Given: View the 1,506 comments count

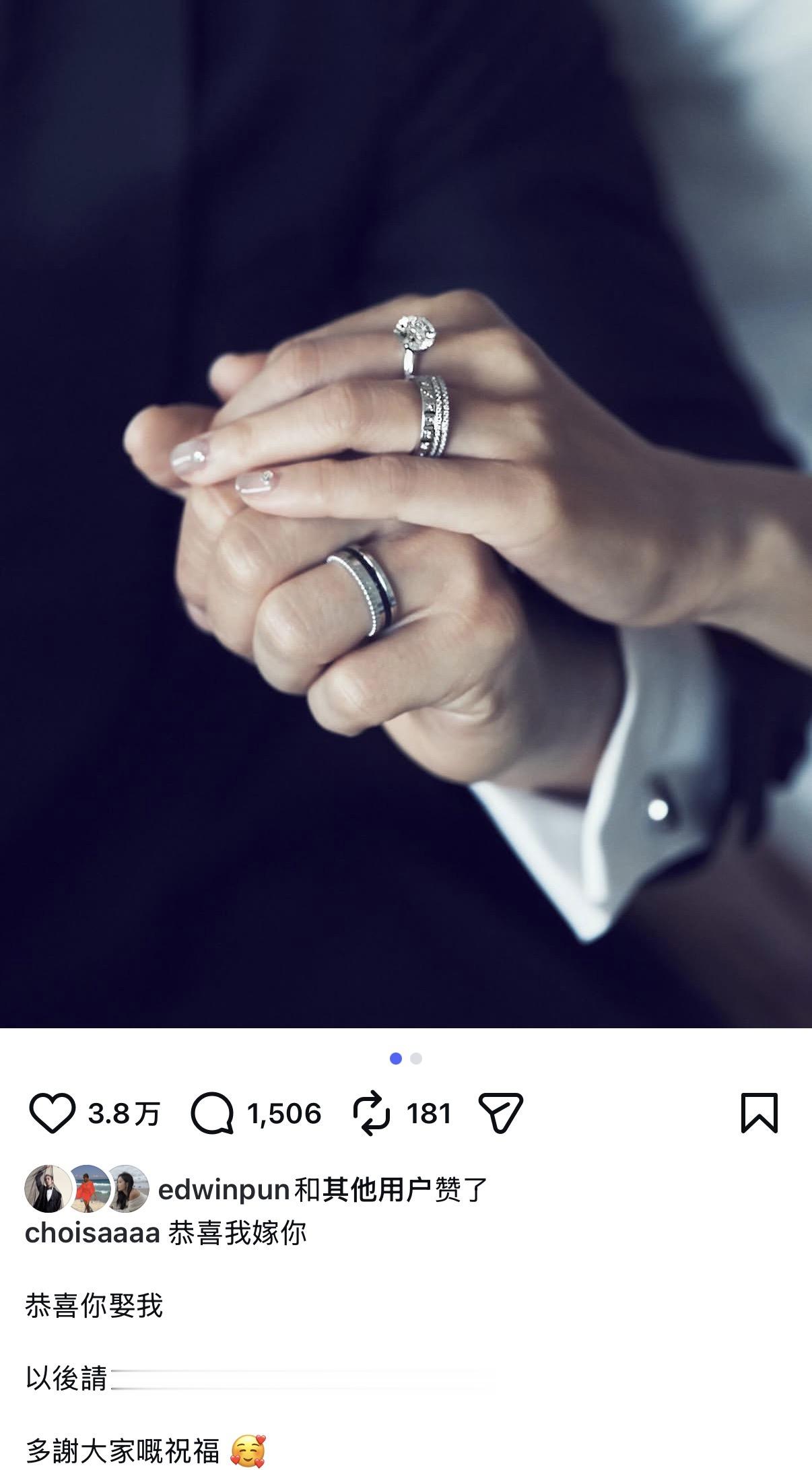Looking at the screenshot, I should [284, 1114].
